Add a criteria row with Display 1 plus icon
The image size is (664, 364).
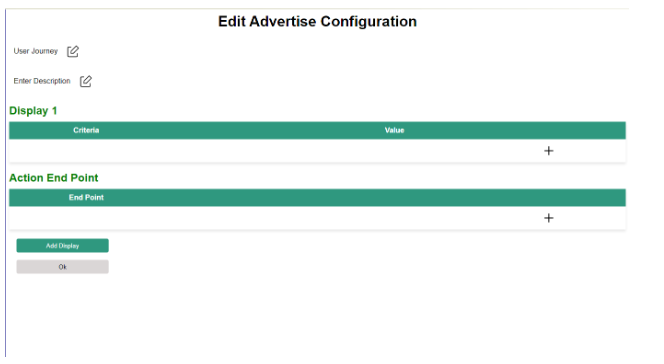pyautogui.click(x=548, y=151)
